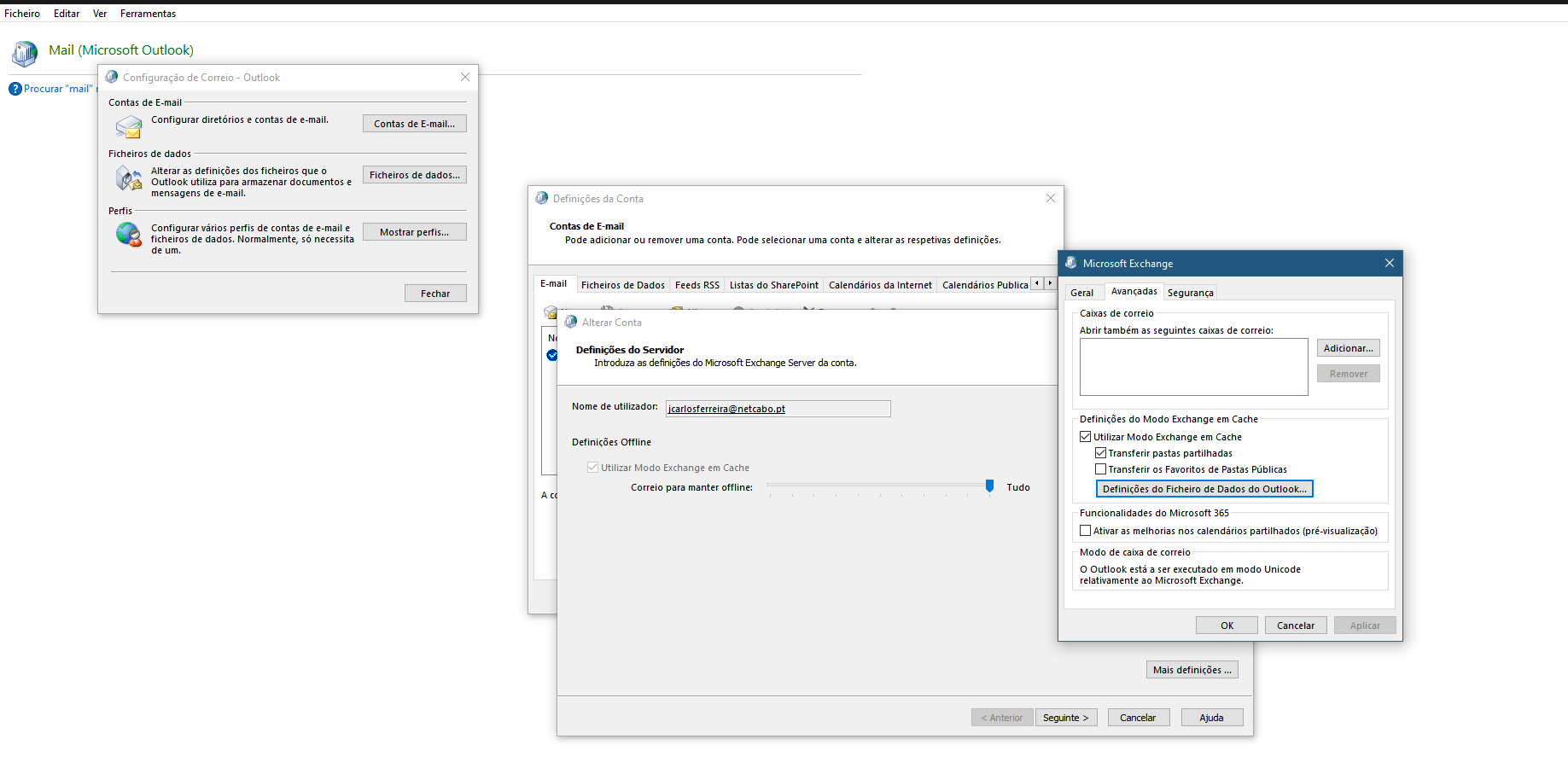Toggle Utilizar Modo Exchange em Cache in Microsoft Exchange
This screenshot has height=774, width=1568.
pos(1086,437)
